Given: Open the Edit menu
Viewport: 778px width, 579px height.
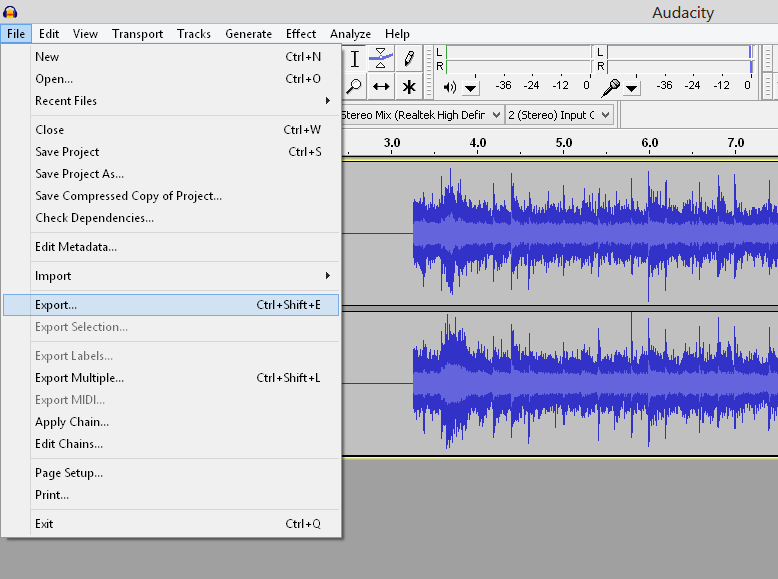Looking at the screenshot, I should pyautogui.click(x=49, y=34).
